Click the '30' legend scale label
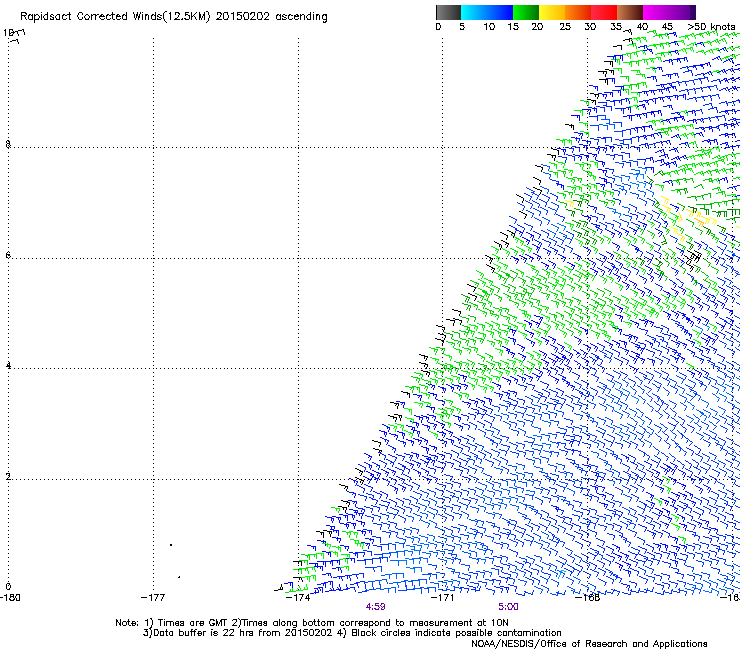Image resolution: width=740 pixels, height=650 pixels. point(590,27)
